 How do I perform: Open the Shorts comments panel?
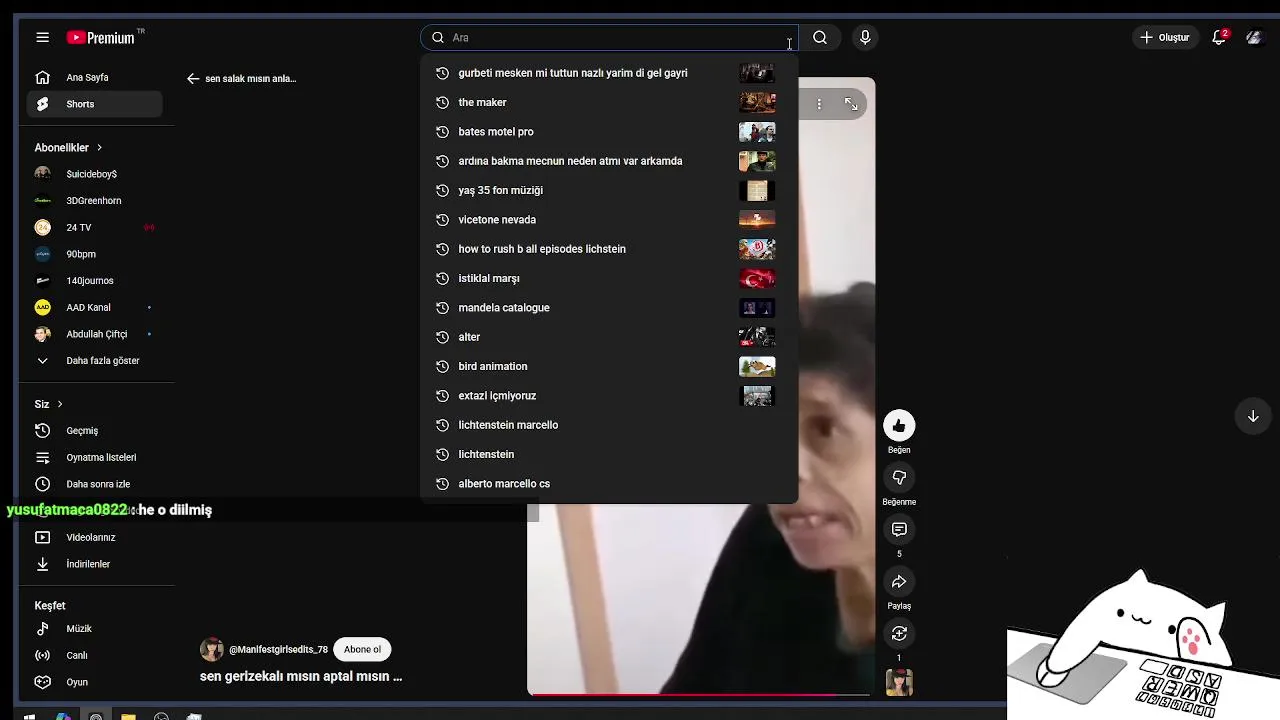899,530
